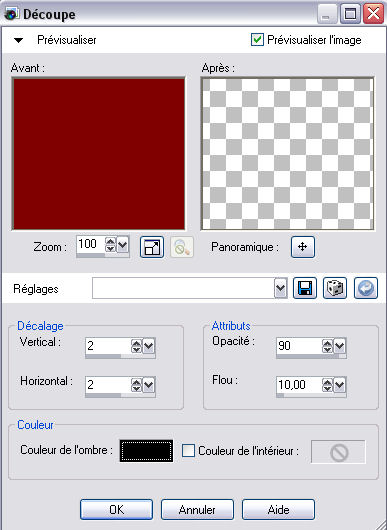Toggle the Prévisualiser l'image checkbox
The height and width of the screenshot is (530, 387).
pos(257,40)
